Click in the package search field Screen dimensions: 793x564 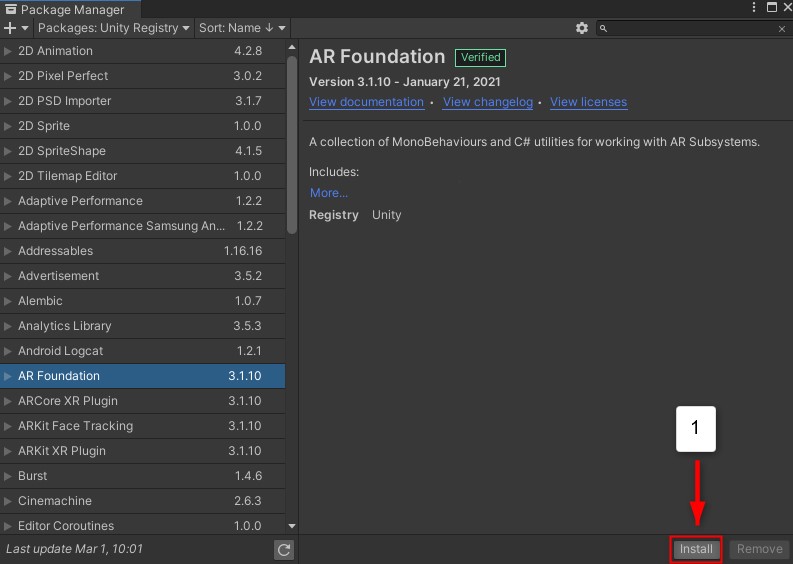(692, 29)
